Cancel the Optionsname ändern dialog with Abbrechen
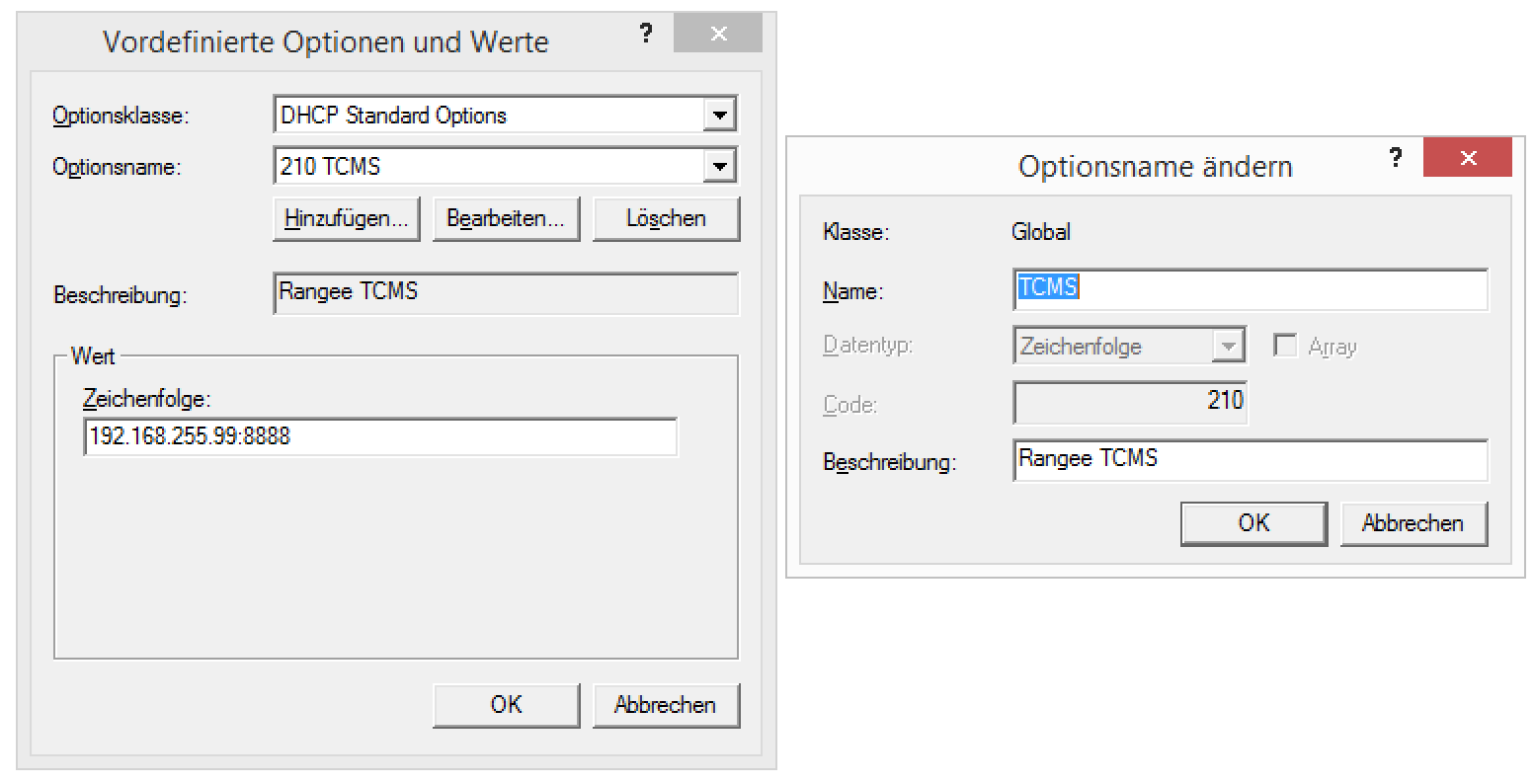The width and height of the screenshot is (1535, 784). [1413, 523]
